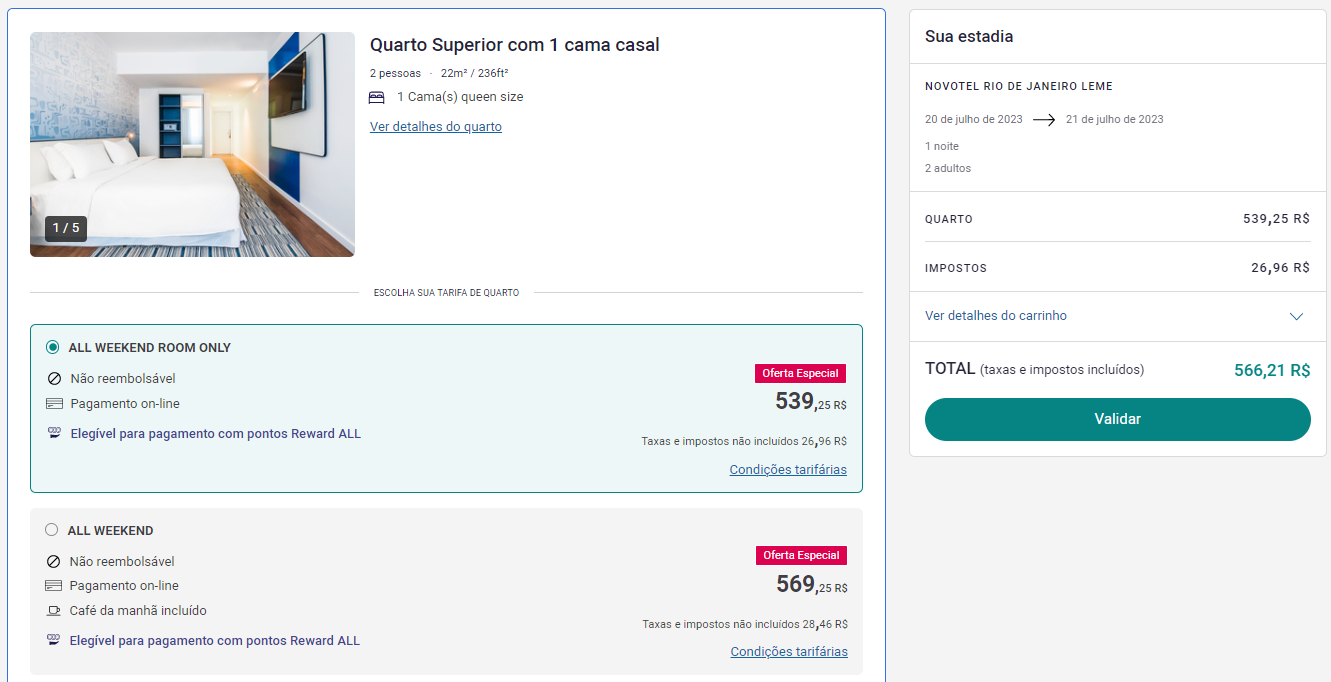Screen dimensions: 1331x682
Task: Click credit card icon in ALL WEEKEND rate
Action: (x=53, y=586)
